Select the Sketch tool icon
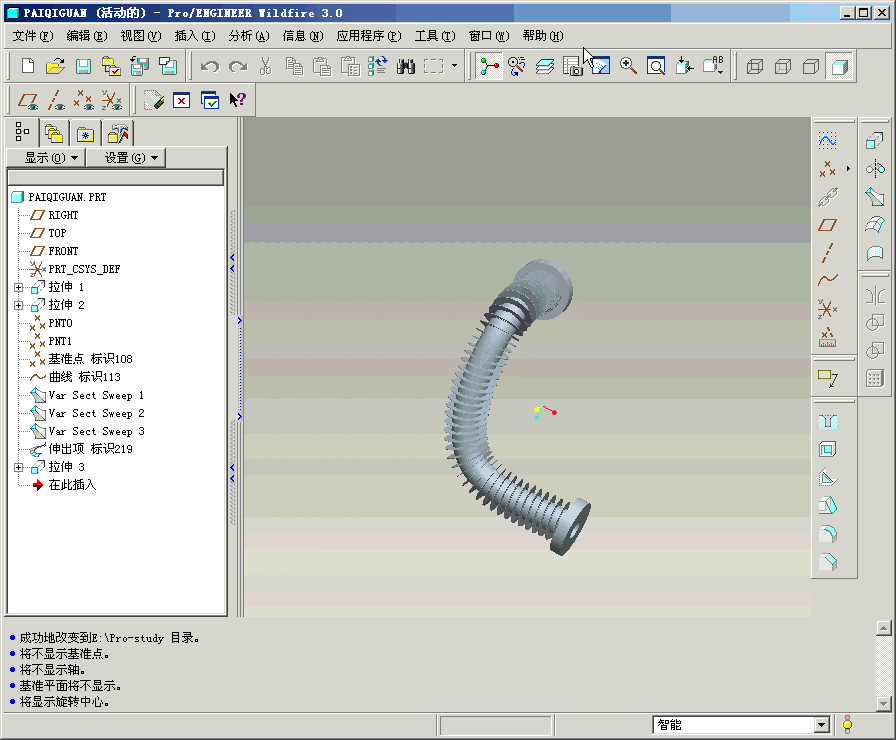The height and width of the screenshot is (740, 896). tap(827, 141)
